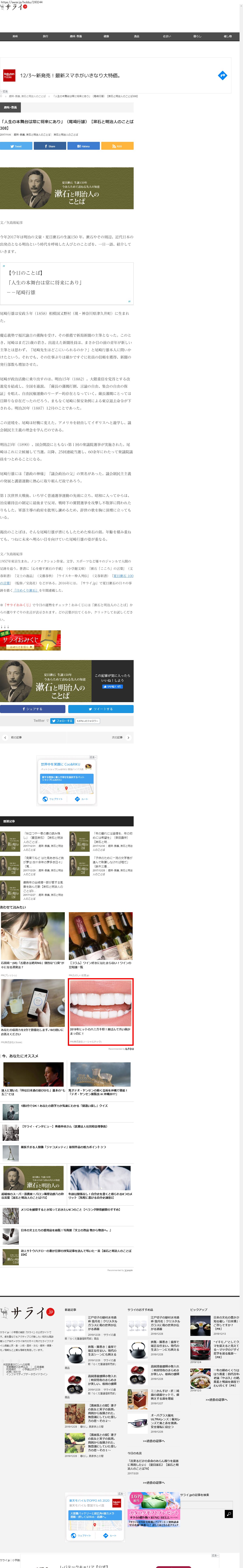Open the orange RSS feed button
Screen dimensions: 243x1568
pyautogui.click(x=117, y=146)
